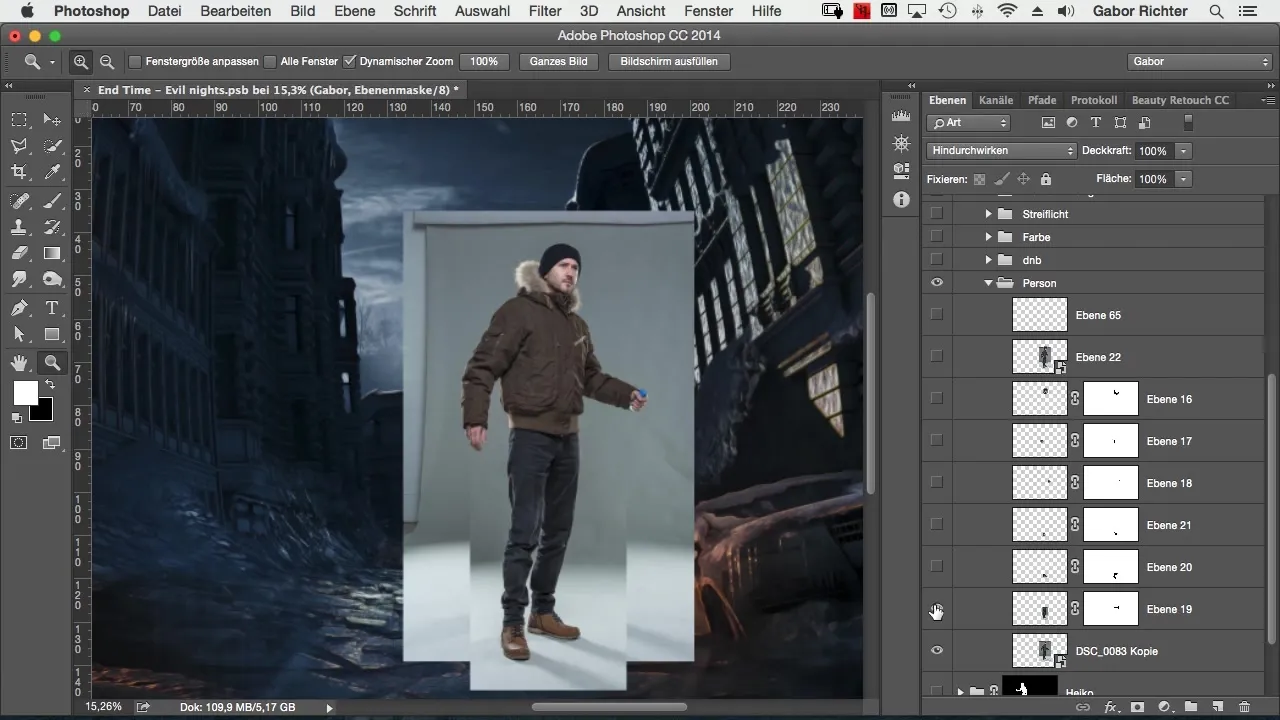Show the Farbe group
1280x720 pixels.
coord(936,237)
